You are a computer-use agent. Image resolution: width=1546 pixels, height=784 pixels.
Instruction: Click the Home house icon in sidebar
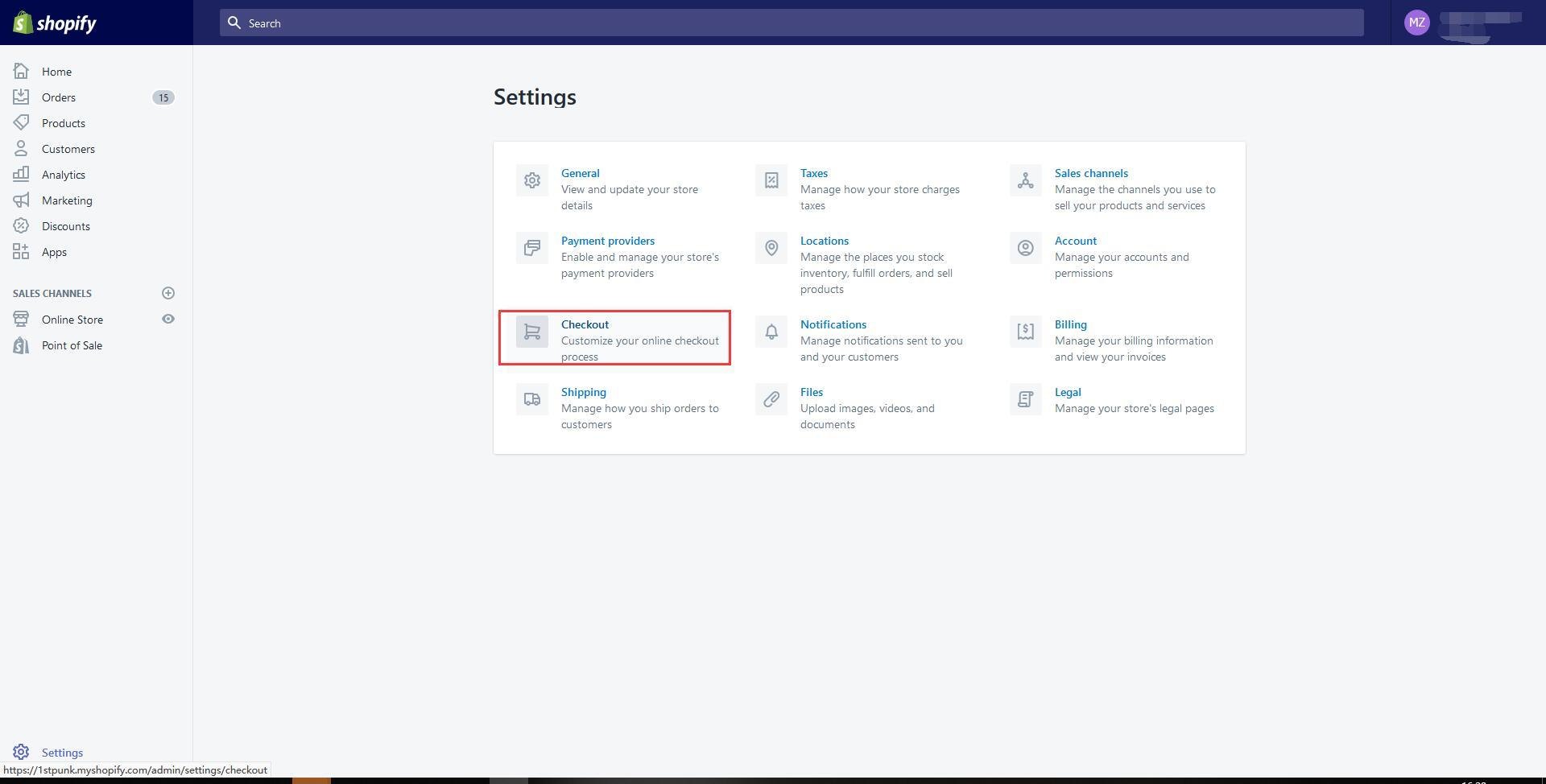(x=21, y=71)
